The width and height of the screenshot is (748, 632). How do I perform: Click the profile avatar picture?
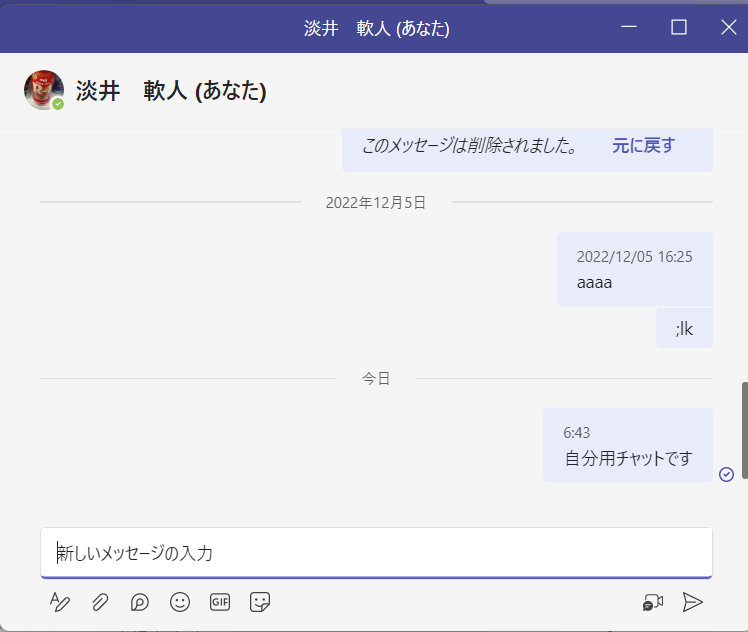[44, 90]
